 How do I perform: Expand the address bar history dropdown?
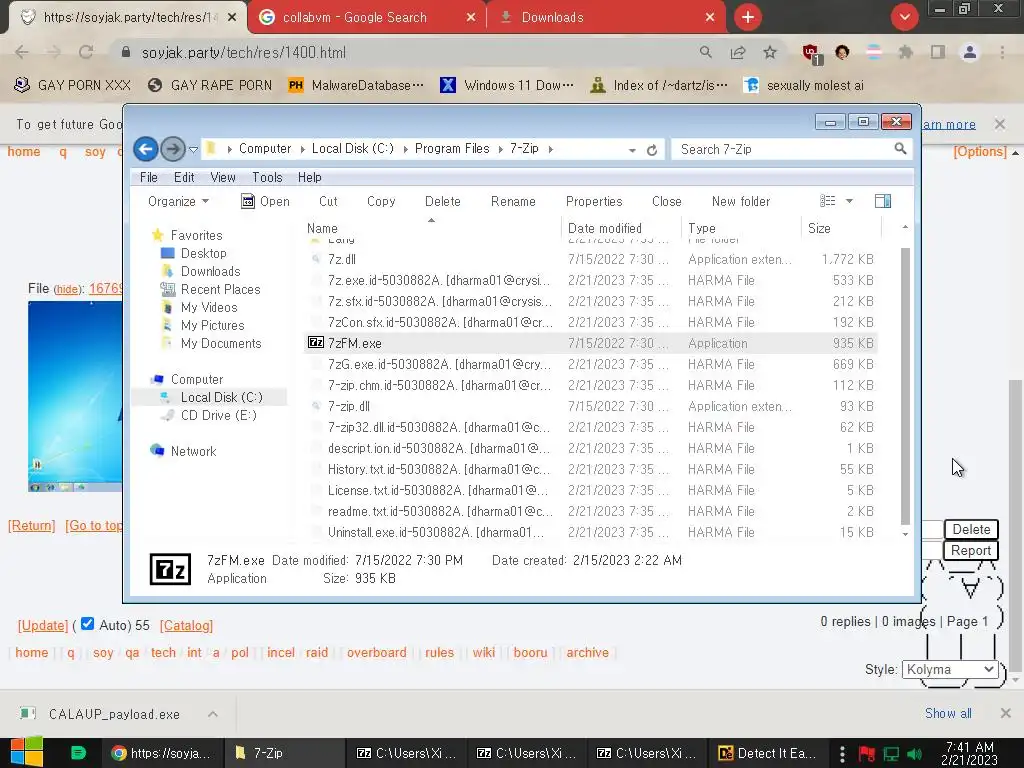click(x=632, y=150)
